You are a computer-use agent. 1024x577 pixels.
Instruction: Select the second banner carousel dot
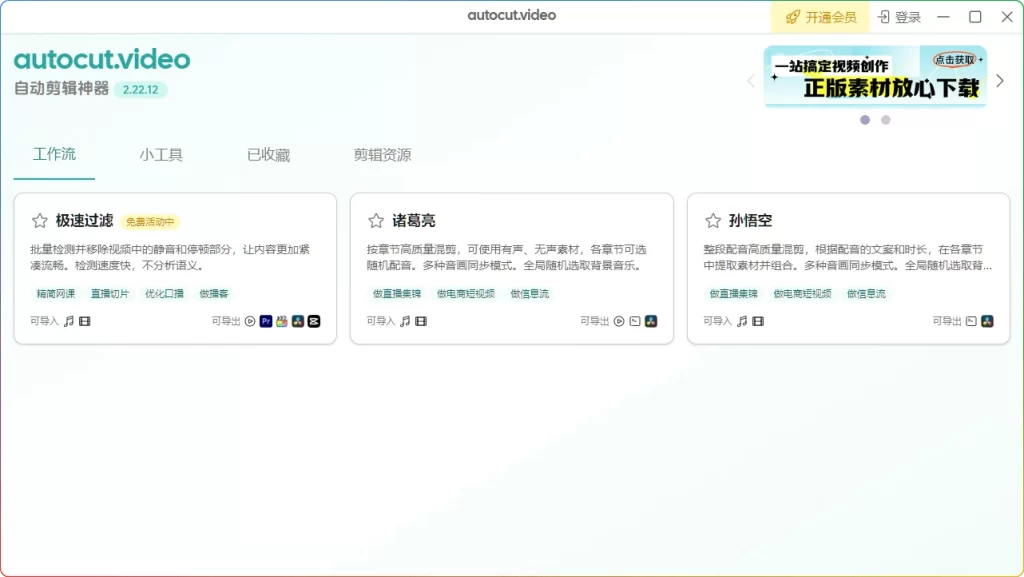(x=886, y=120)
